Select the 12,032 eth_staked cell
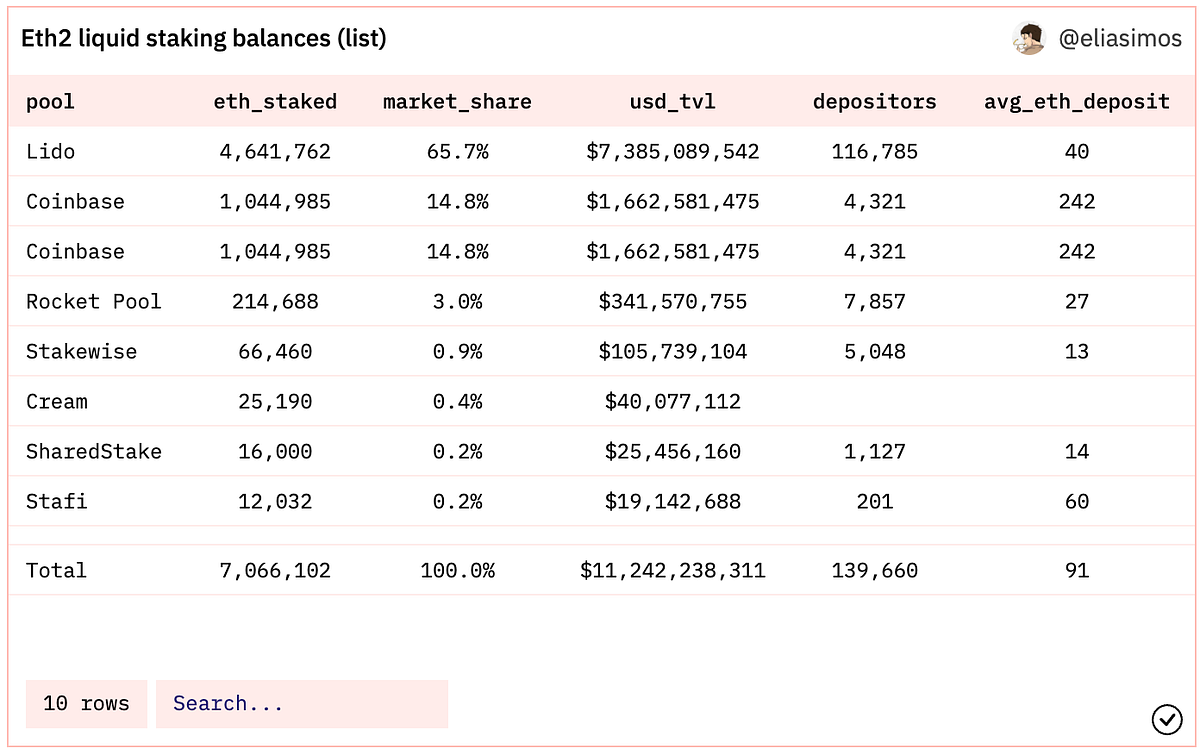Image resolution: width=1200 pixels, height=748 pixels. [275, 502]
